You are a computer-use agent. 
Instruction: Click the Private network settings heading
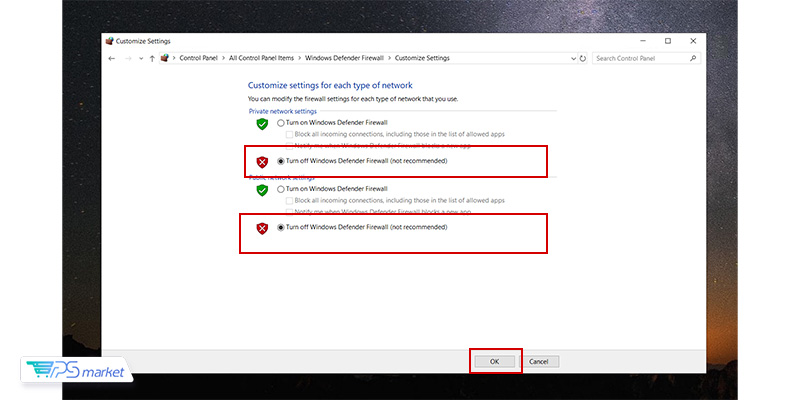[x=283, y=111]
